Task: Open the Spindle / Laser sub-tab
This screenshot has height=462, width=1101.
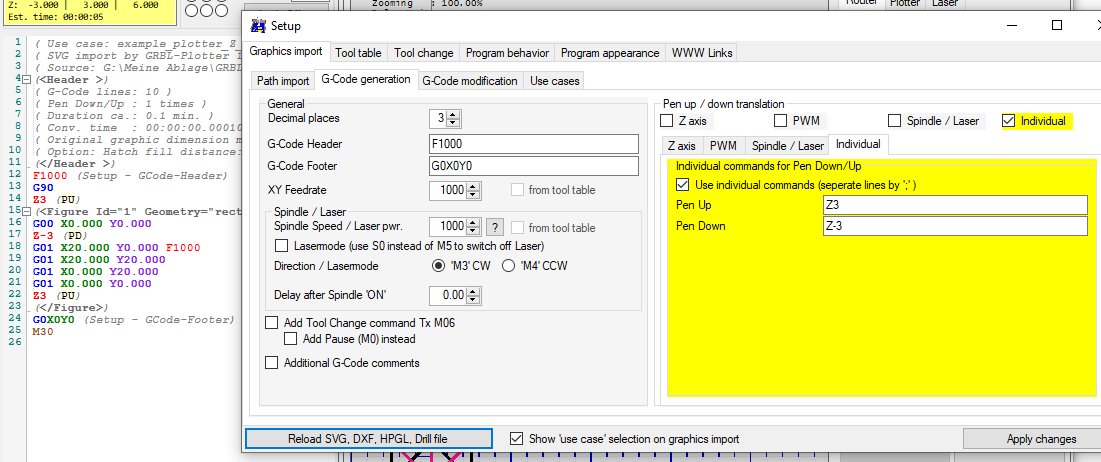Action: (x=788, y=146)
